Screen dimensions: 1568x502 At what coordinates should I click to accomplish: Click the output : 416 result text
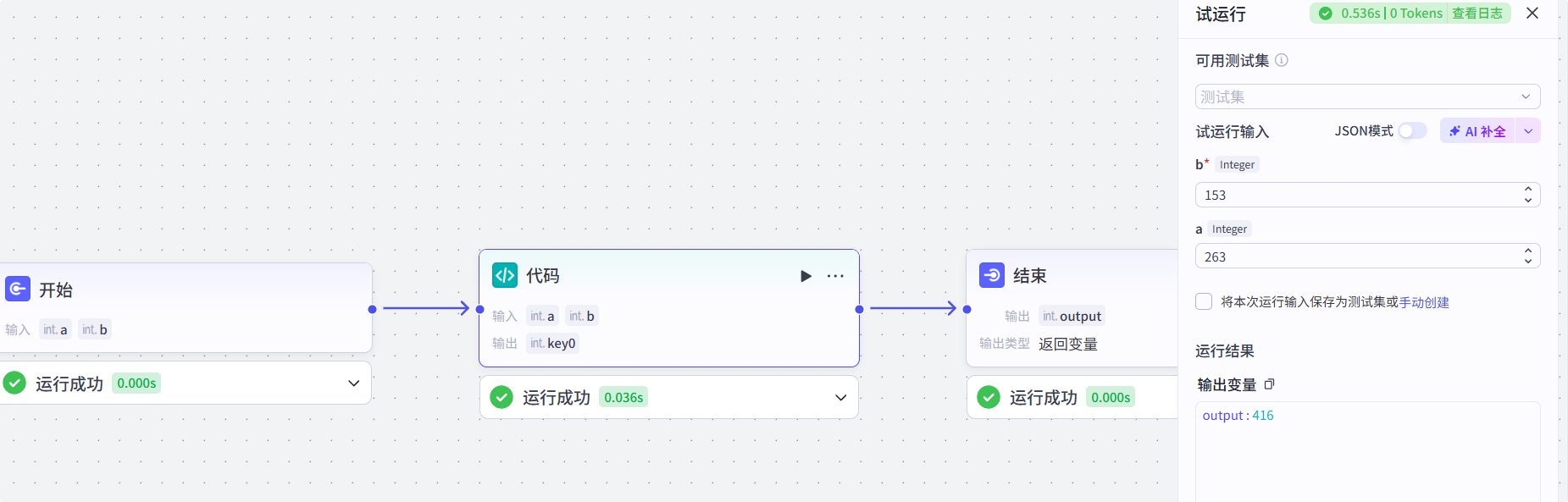click(1238, 416)
